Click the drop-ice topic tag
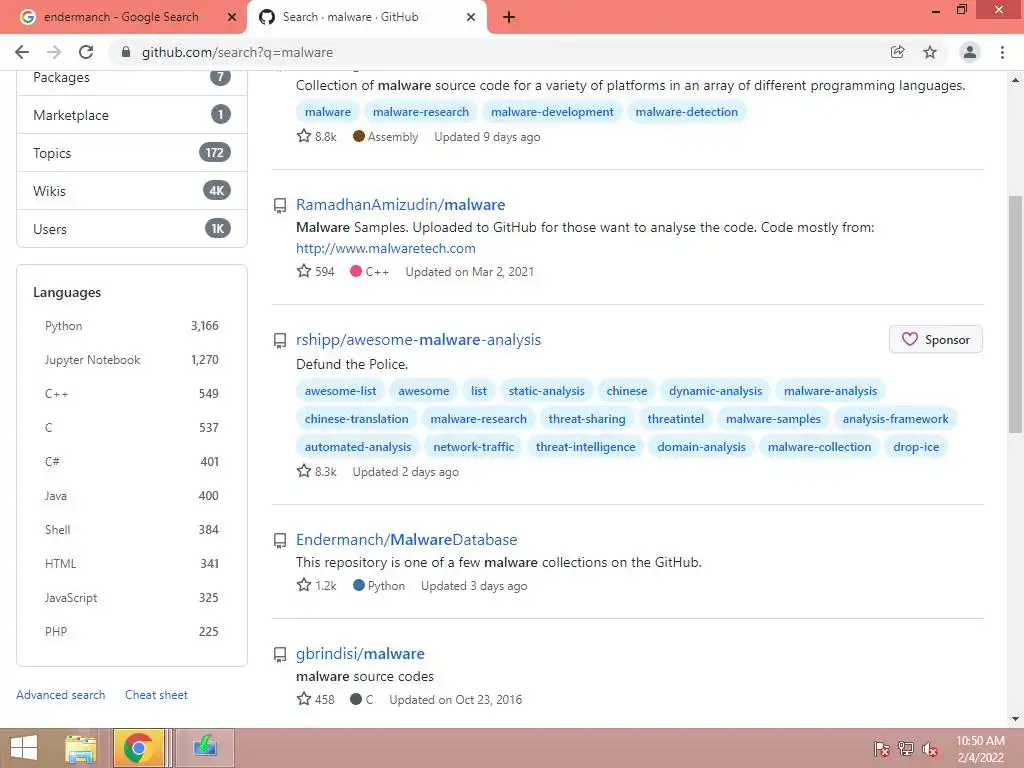Image resolution: width=1024 pixels, height=768 pixels. (x=916, y=447)
